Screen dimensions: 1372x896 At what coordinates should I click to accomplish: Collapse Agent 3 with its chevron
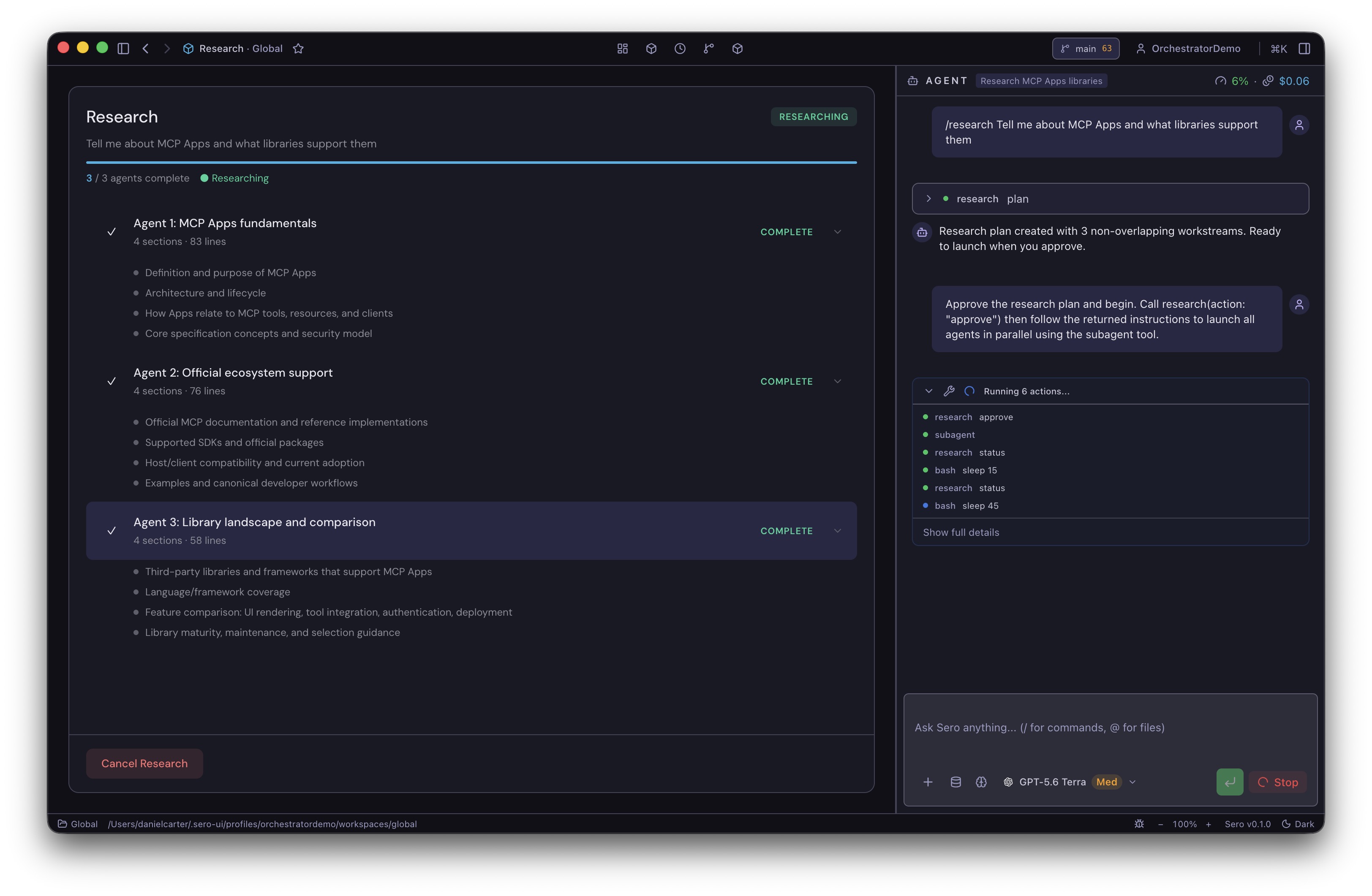pos(838,531)
